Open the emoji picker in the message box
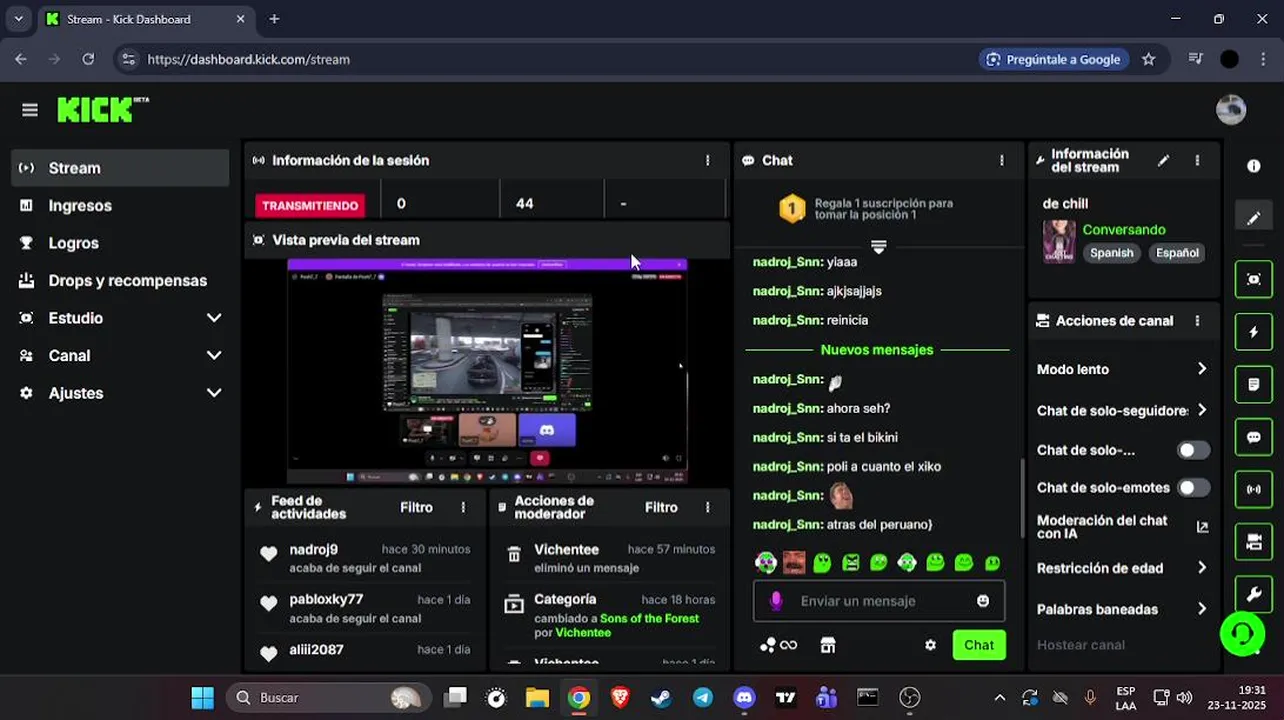Image resolution: width=1284 pixels, height=720 pixels. click(983, 601)
